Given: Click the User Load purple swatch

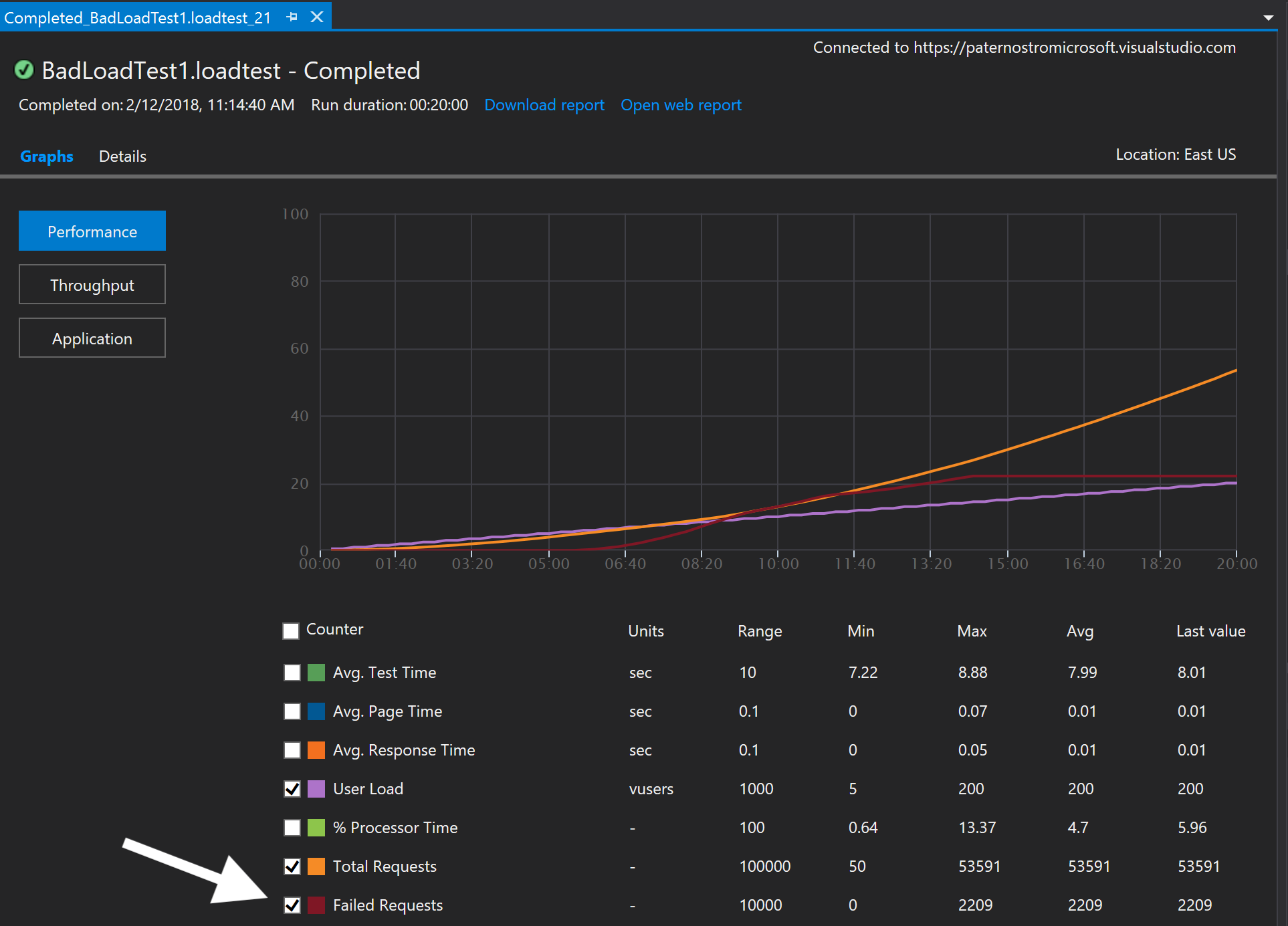Looking at the screenshot, I should coord(316,789).
